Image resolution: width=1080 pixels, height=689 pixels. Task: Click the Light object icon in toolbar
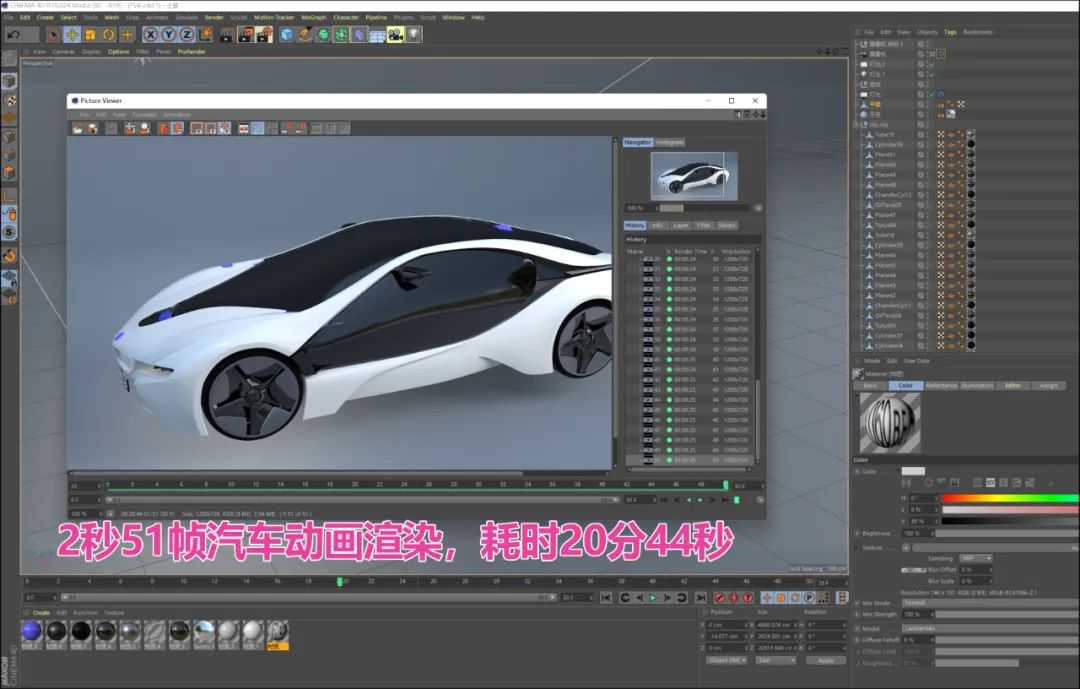413,35
